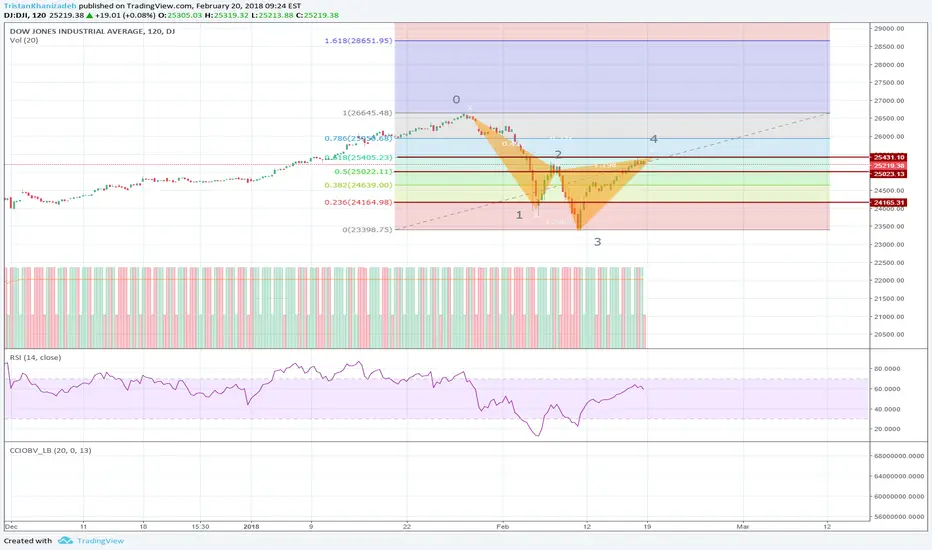This screenshot has height=550, width=932.
Task: Click the header close value C:25219.38
Action: (x=317, y=15)
